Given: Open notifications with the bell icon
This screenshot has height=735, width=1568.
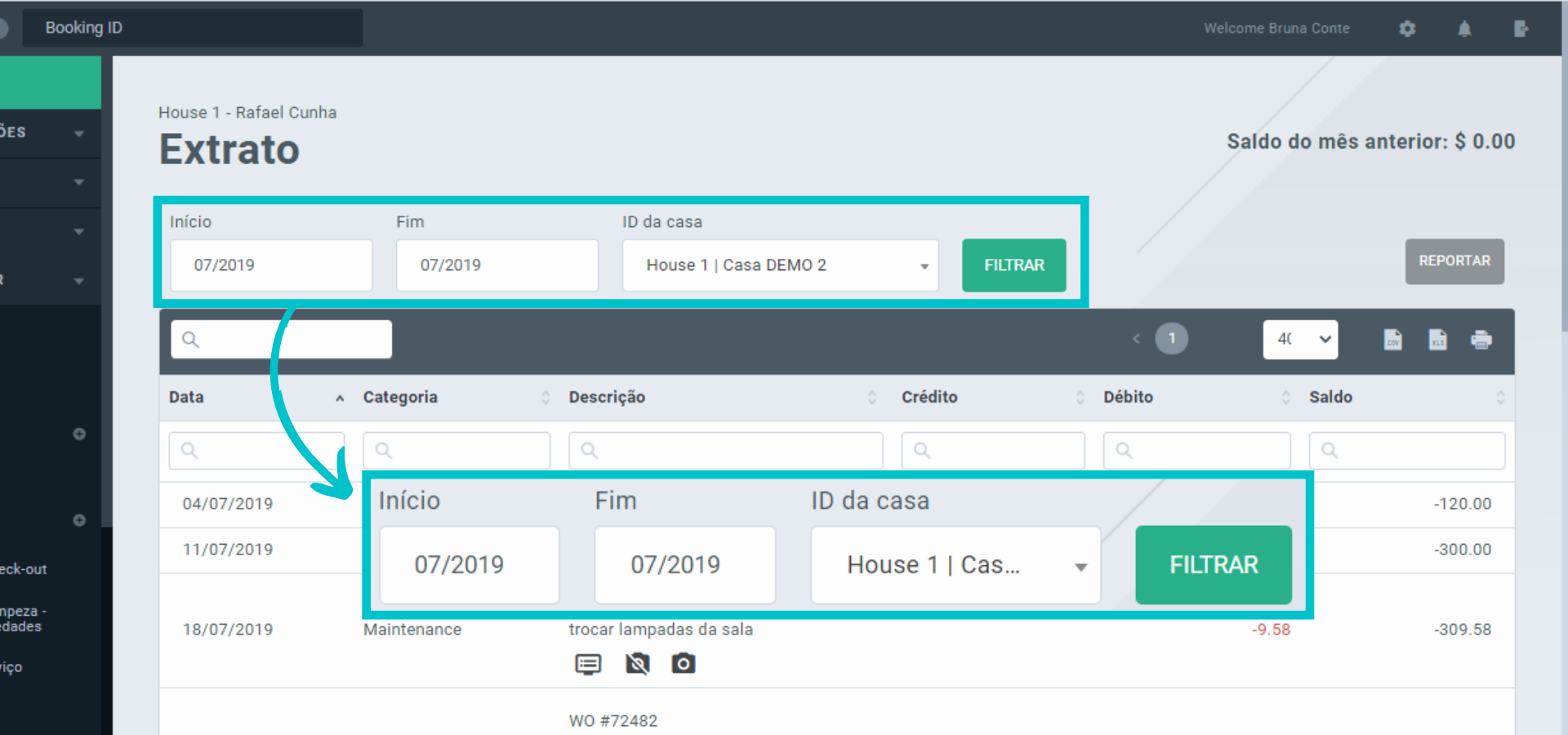Looking at the screenshot, I should point(1464,29).
